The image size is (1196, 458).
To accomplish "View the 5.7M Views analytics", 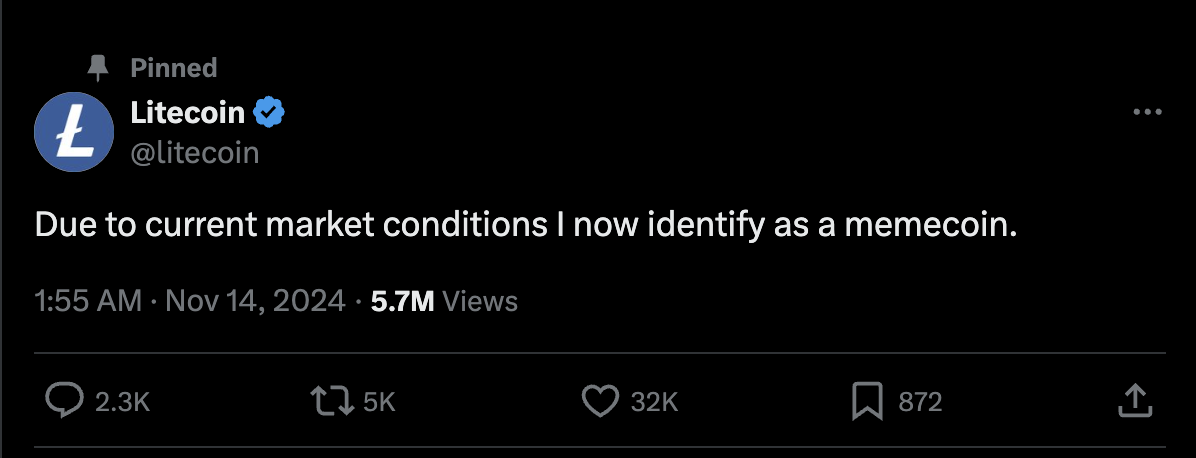I will point(443,301).
